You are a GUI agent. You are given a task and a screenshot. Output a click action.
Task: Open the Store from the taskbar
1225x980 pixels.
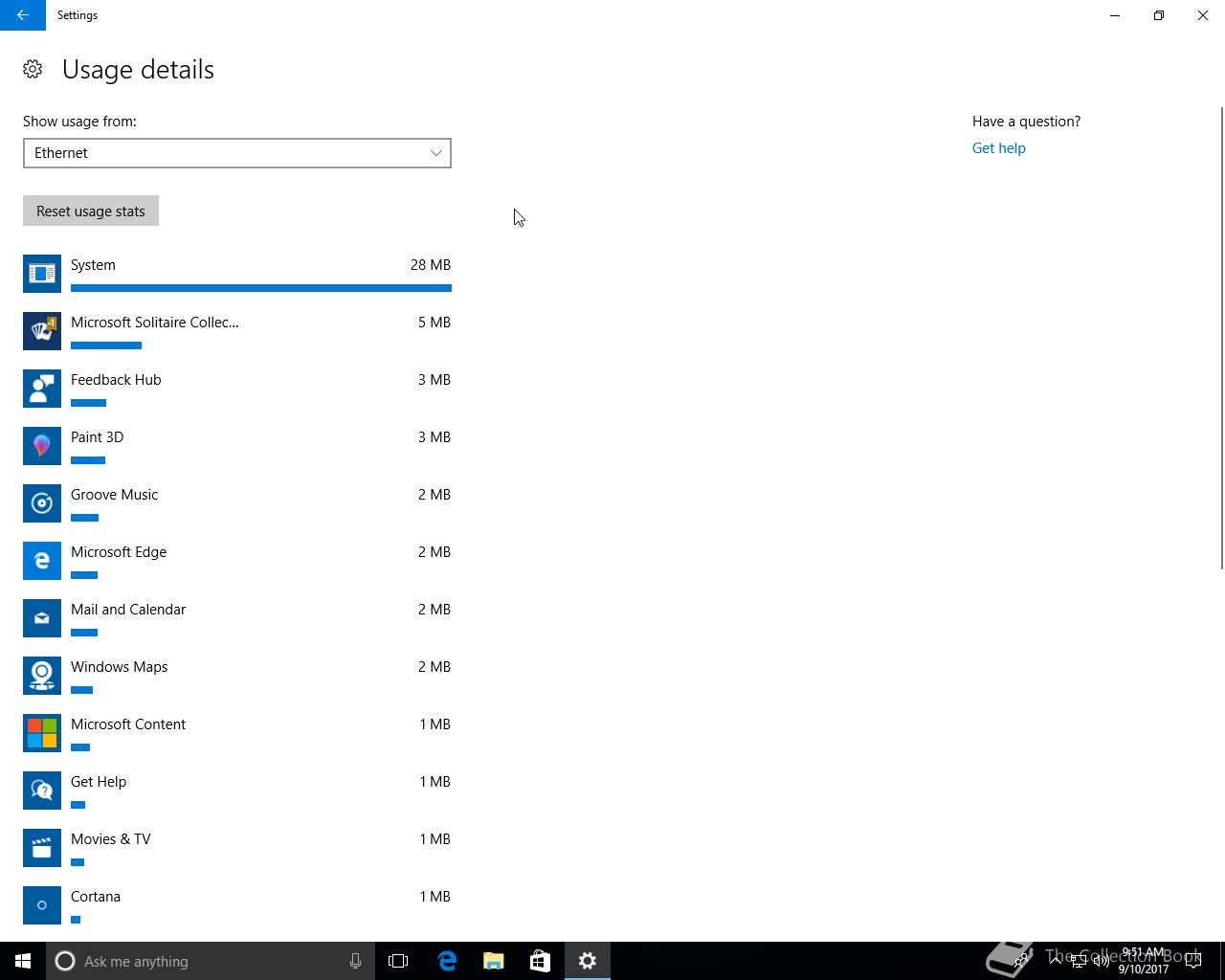540,961
